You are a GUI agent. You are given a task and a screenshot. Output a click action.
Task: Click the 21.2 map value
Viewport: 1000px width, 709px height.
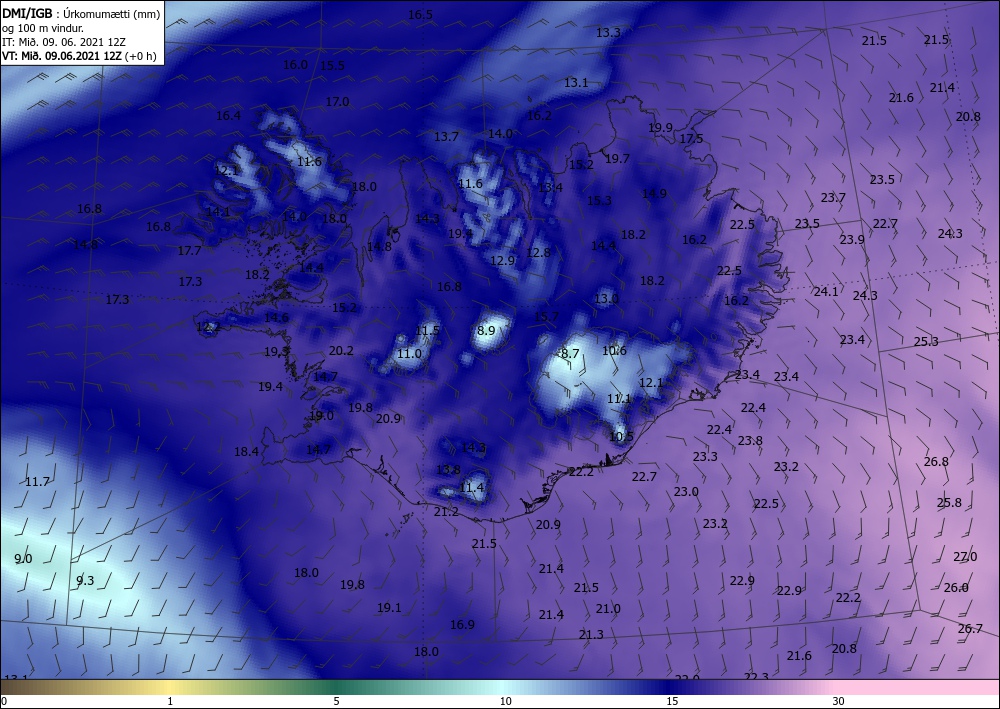[446, 511]
